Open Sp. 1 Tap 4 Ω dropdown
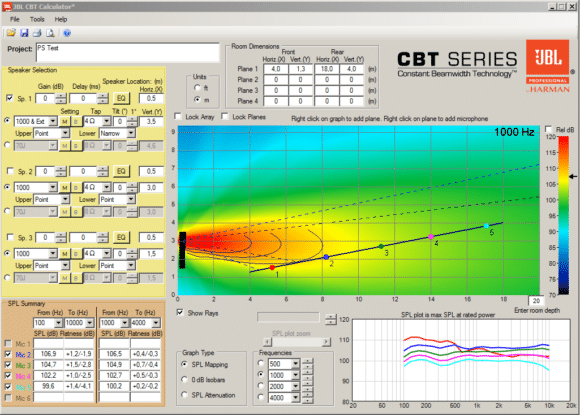The width and height of the screenshot is (580, 415). coord(107,121)
